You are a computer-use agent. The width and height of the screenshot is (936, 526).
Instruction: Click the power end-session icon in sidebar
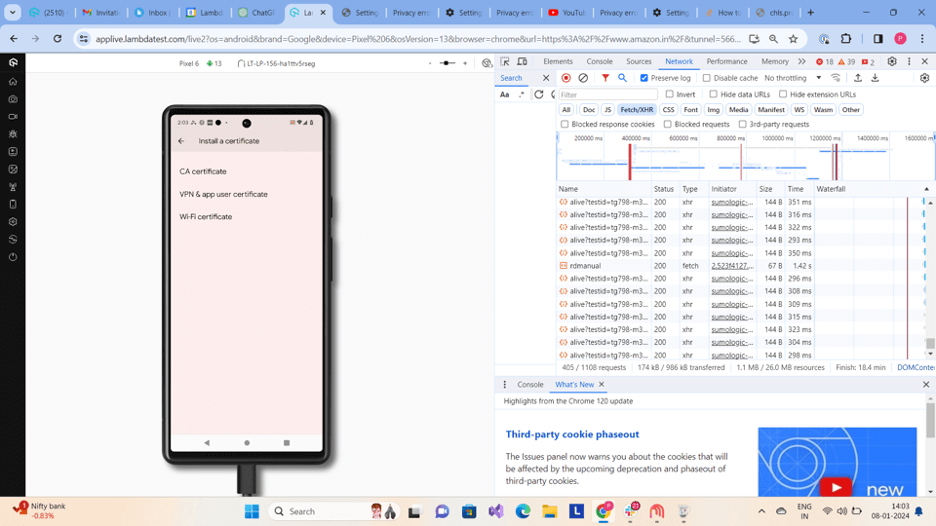(x=13, y=257)
